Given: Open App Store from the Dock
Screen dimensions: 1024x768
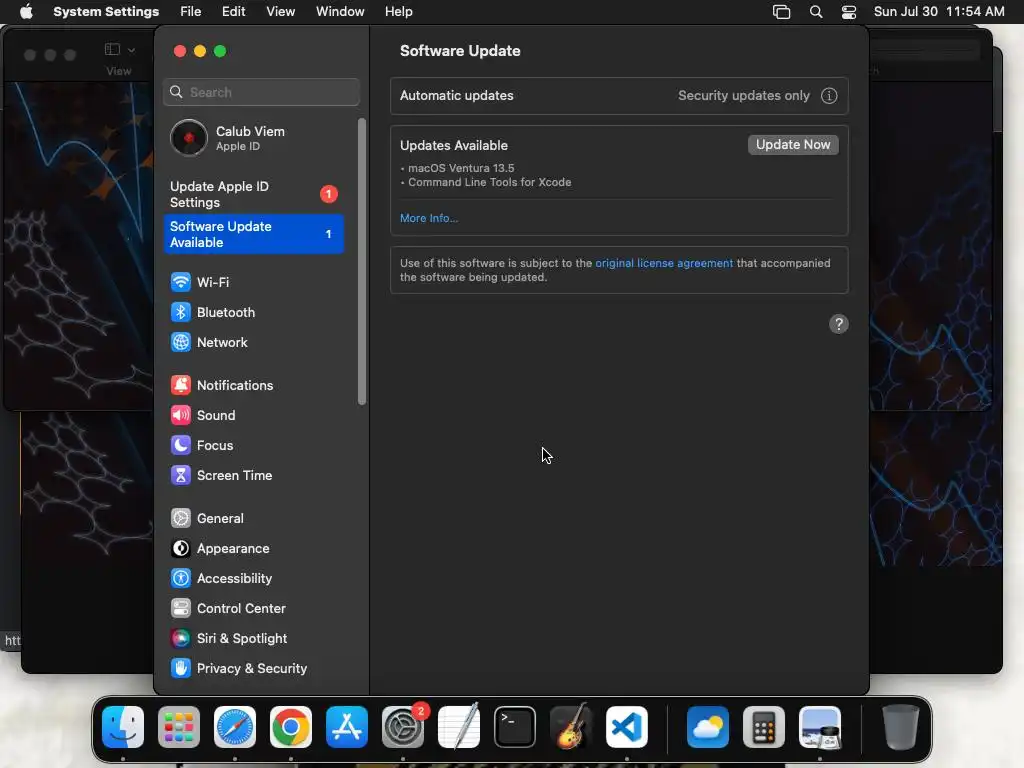Looking at the screenshot, I should point(347,727).
